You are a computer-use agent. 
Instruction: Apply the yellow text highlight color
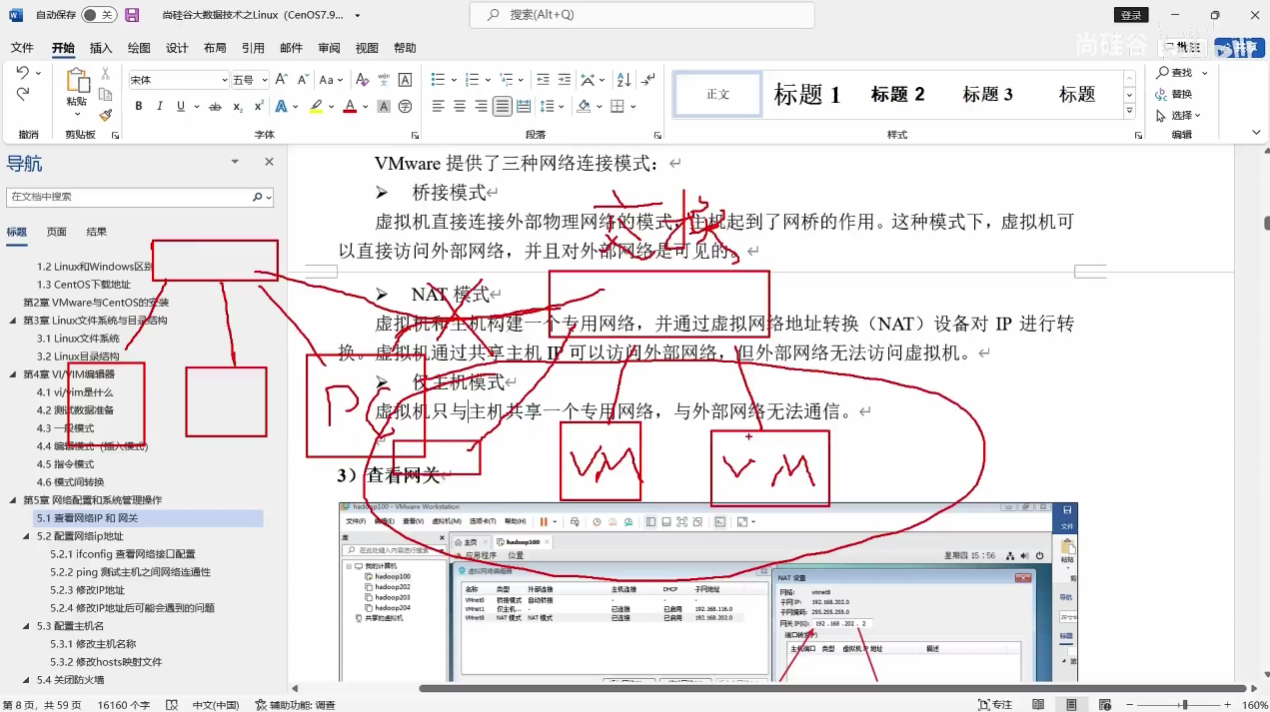(x=316, y=107)
